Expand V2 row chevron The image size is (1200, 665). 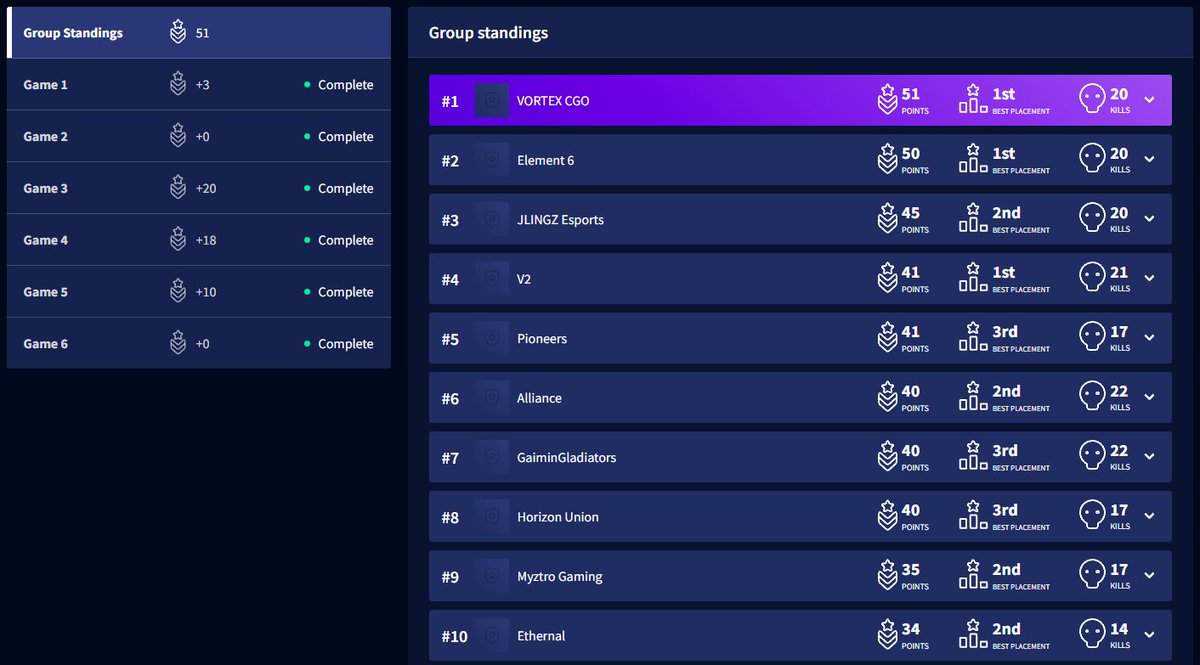(x=1149, y=279)
